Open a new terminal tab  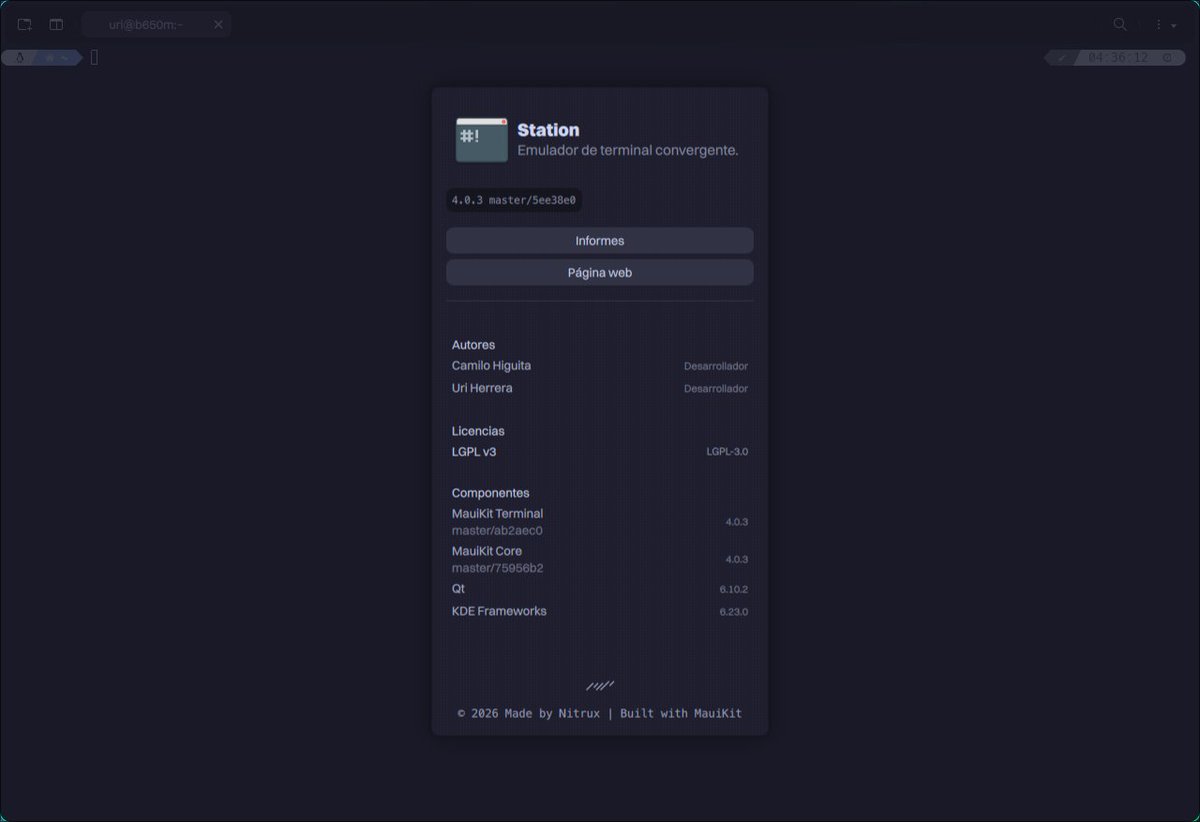25,24
